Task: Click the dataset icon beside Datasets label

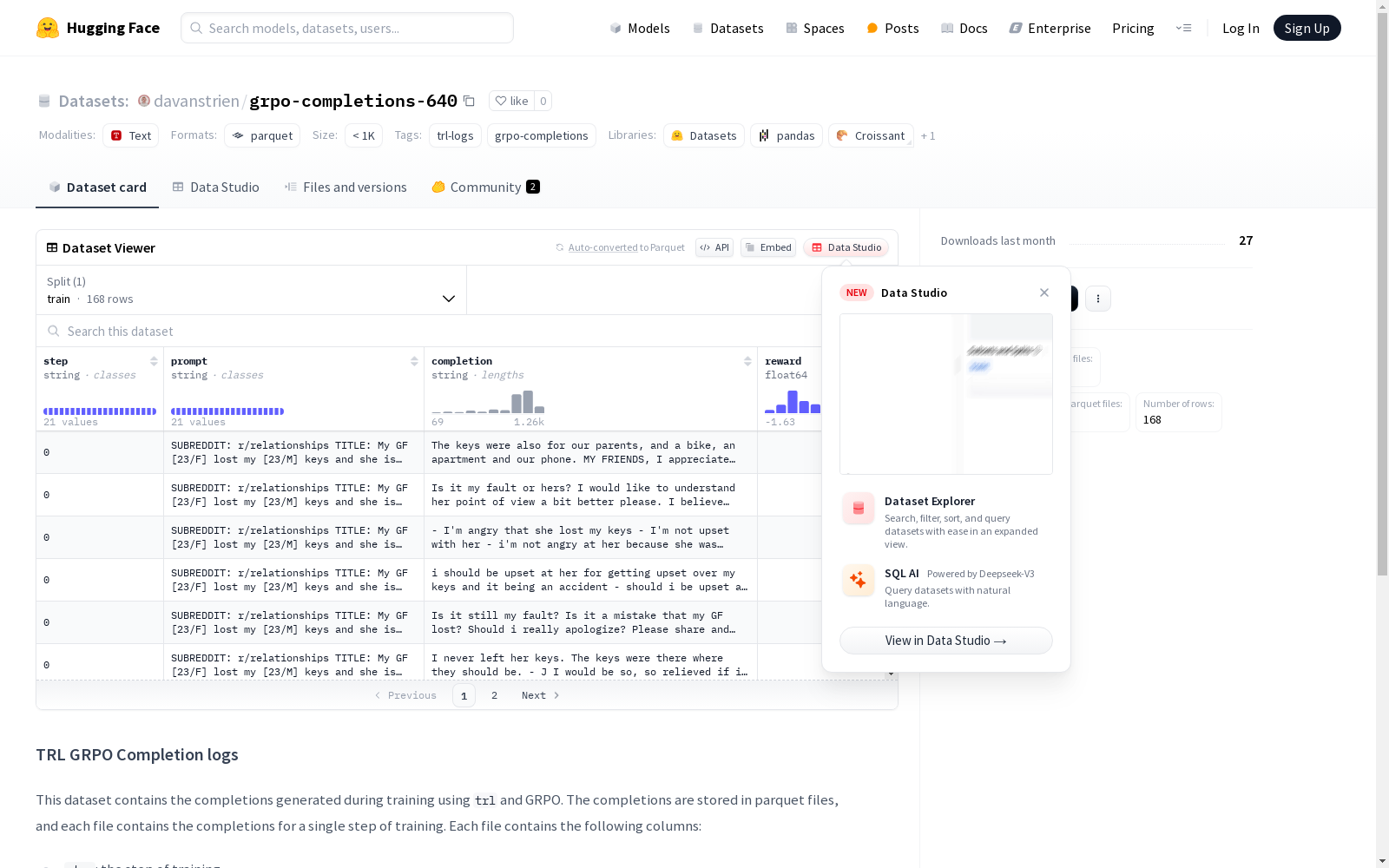Action: pos(44,101)
